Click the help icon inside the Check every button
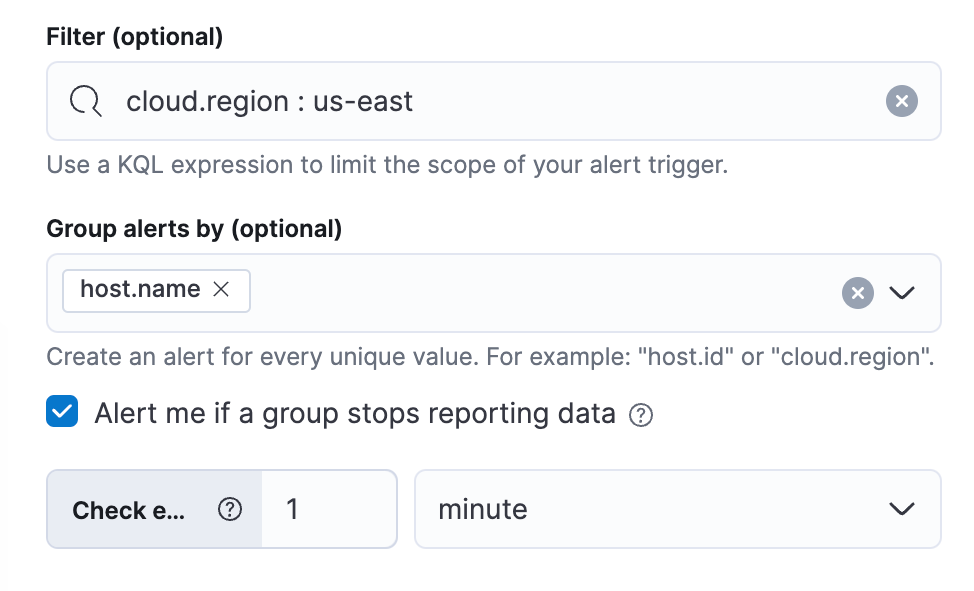The image size is (974, 591). coord(230,509)
